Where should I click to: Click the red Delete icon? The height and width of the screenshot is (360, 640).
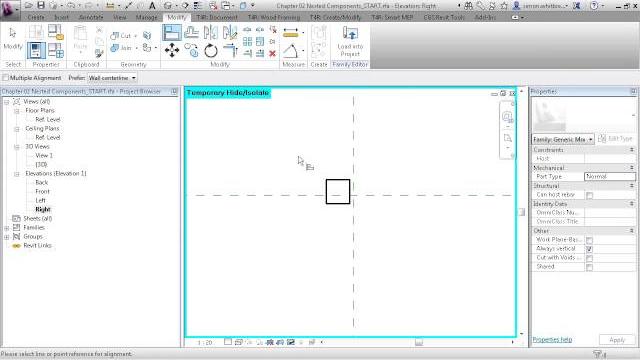click(272, 53)
